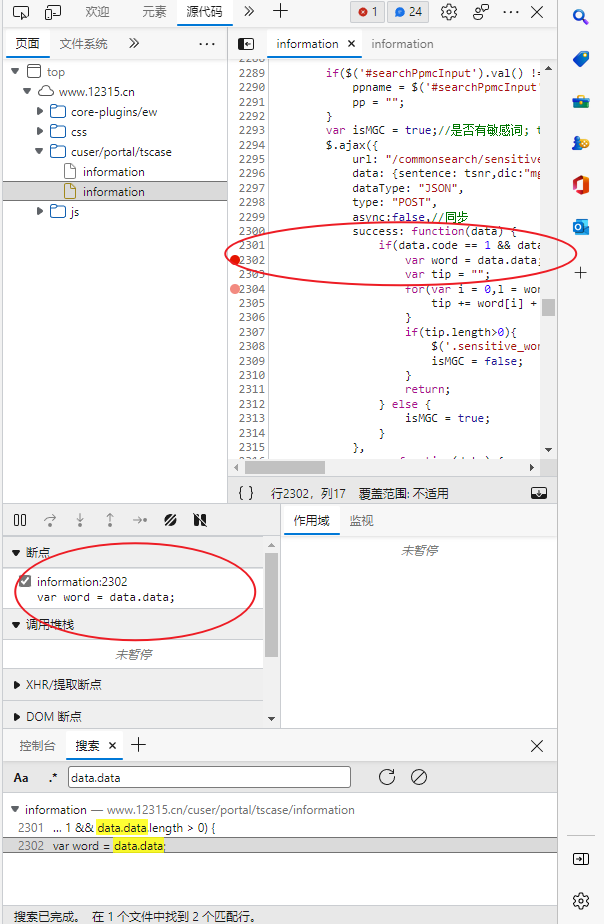Click the data.data search input field
The width and height of the screenshot is (604, 924).
[x=209, y=777]
